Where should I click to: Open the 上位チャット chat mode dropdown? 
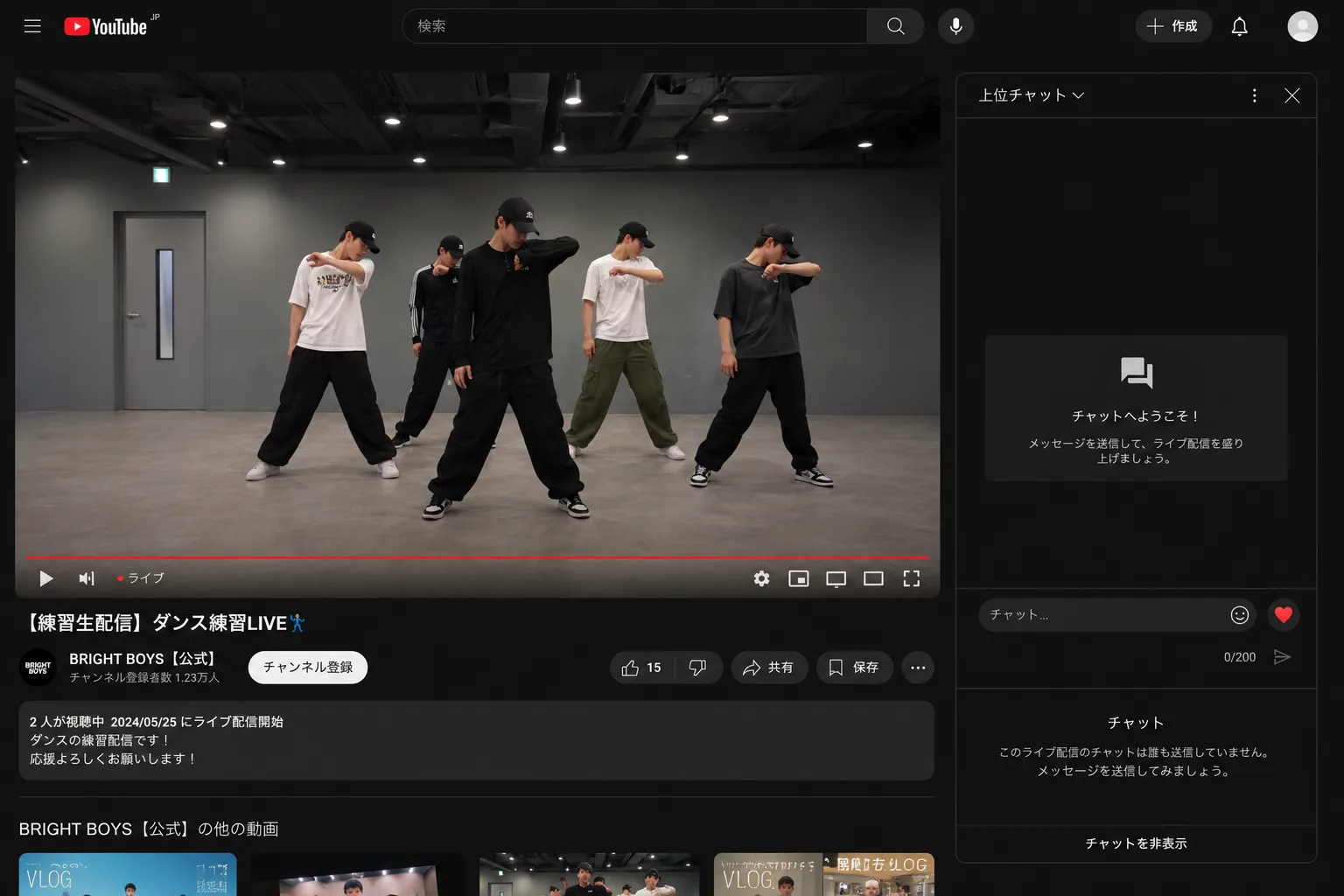(x=1032, y=95)
